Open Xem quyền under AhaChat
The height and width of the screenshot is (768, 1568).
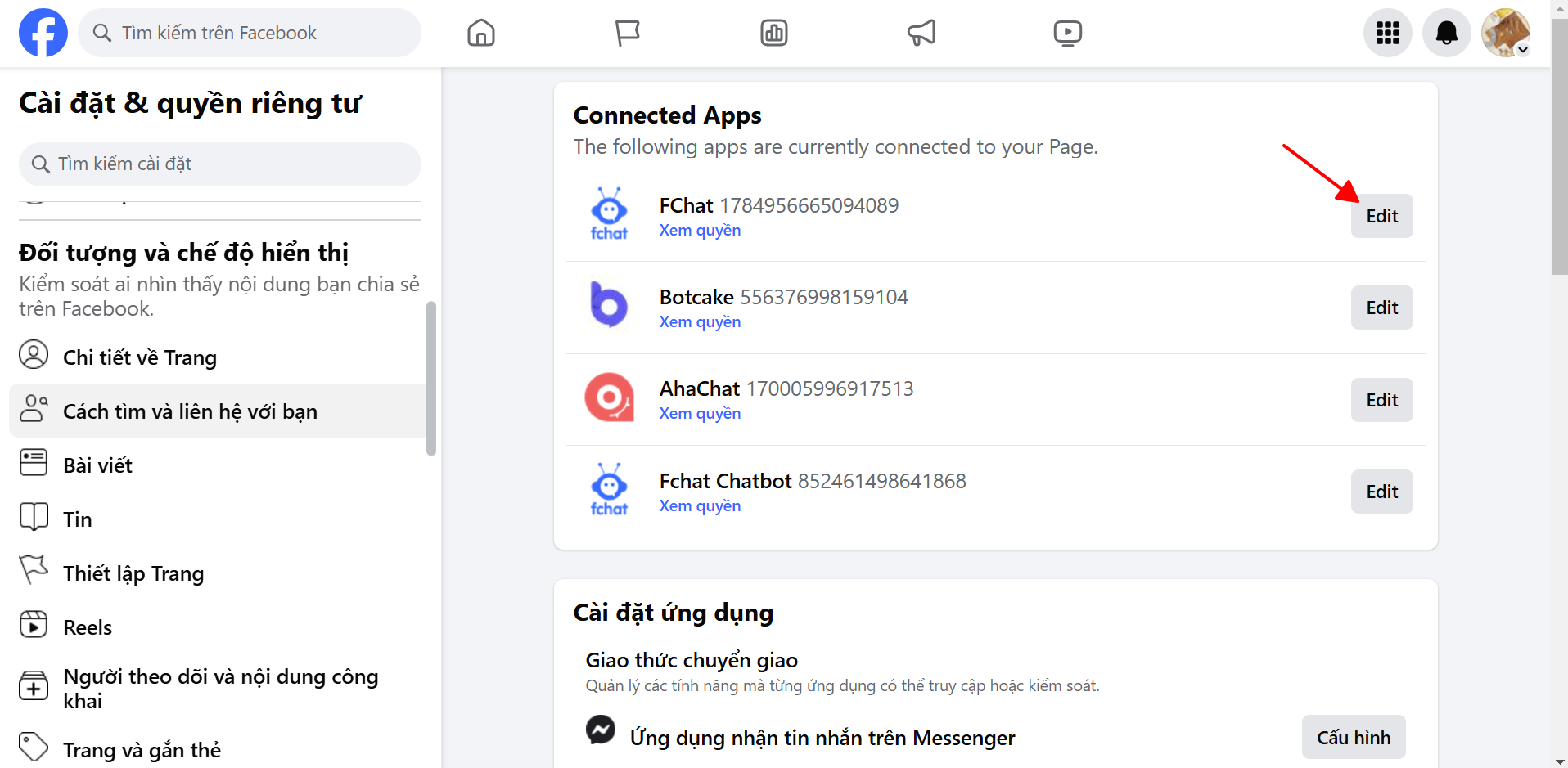(700, 414)
